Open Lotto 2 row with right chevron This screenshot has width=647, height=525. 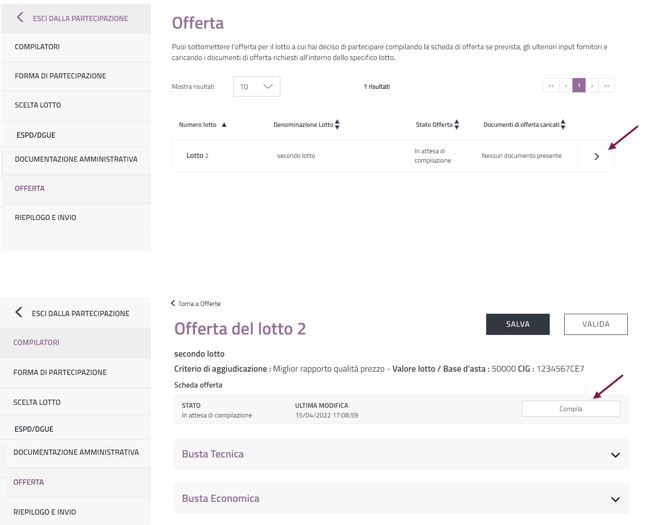(597, 156)
